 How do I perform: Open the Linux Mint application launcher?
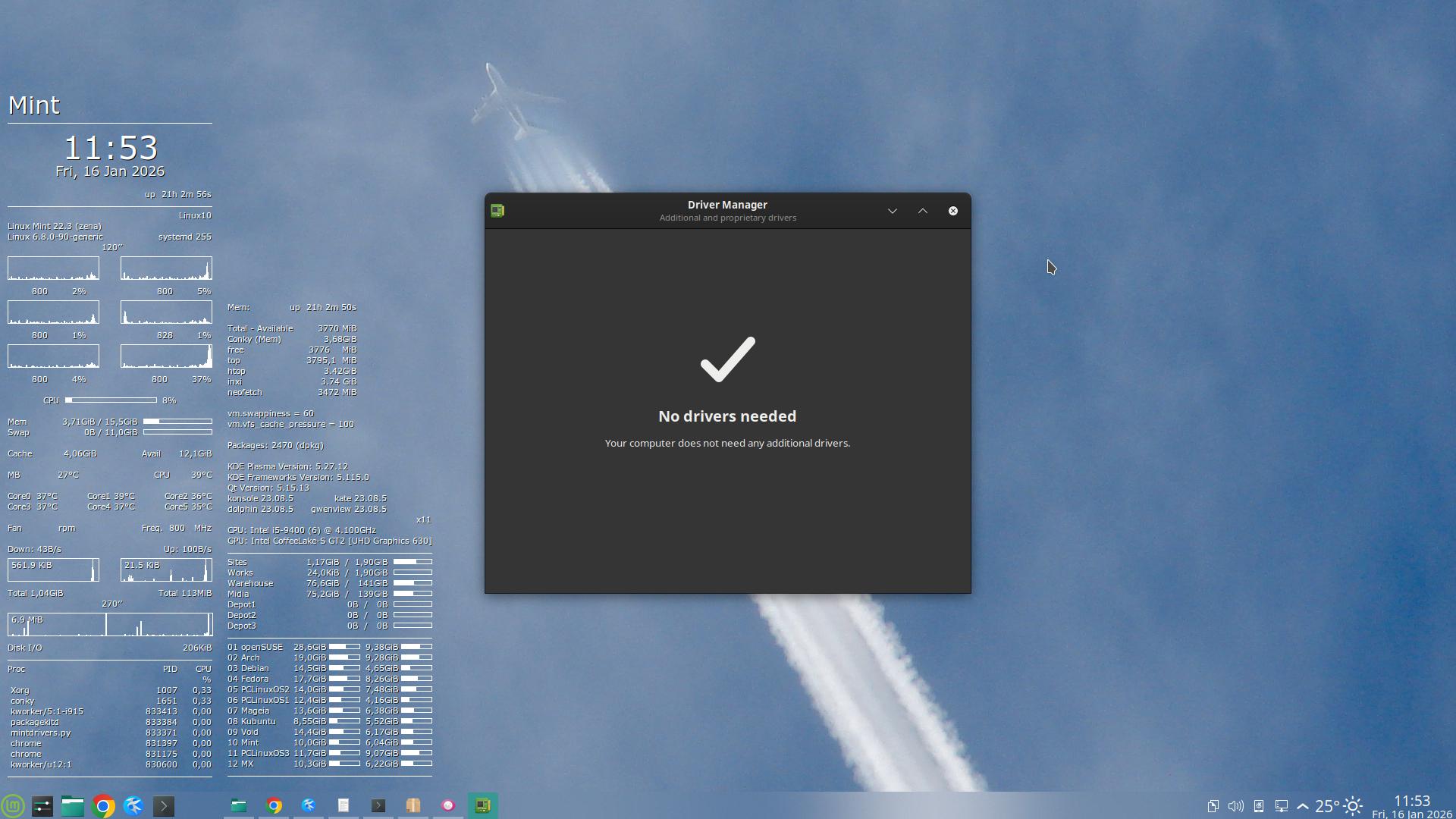pyautogui.click(x=13, y=805)
